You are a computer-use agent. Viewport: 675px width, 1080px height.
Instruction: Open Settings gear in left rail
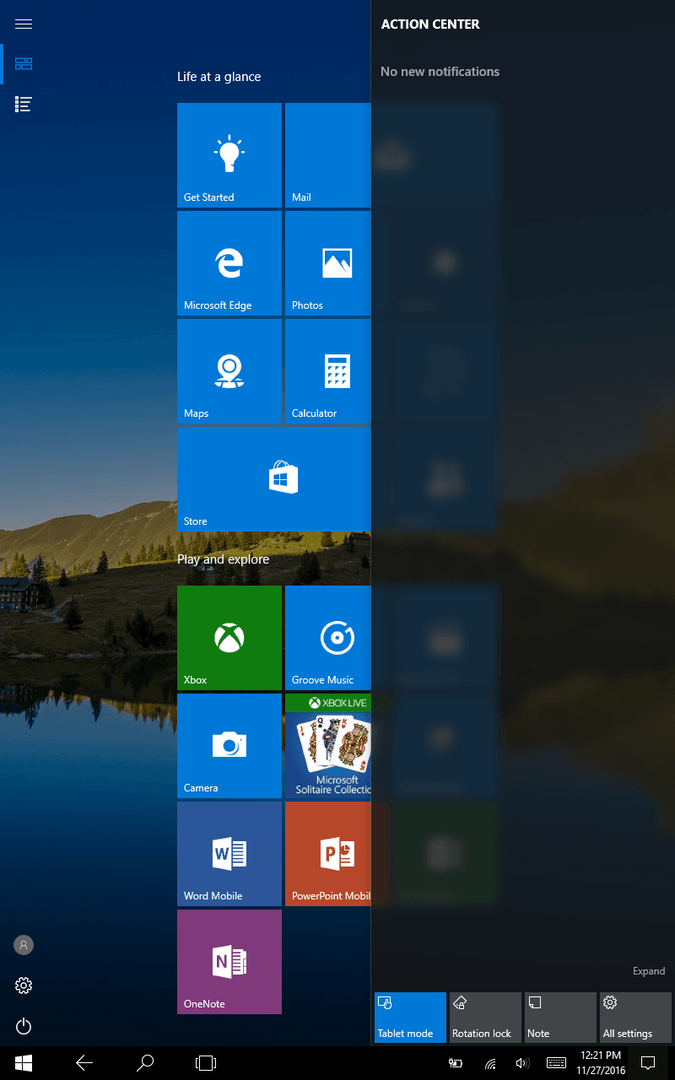click(23, 986)
